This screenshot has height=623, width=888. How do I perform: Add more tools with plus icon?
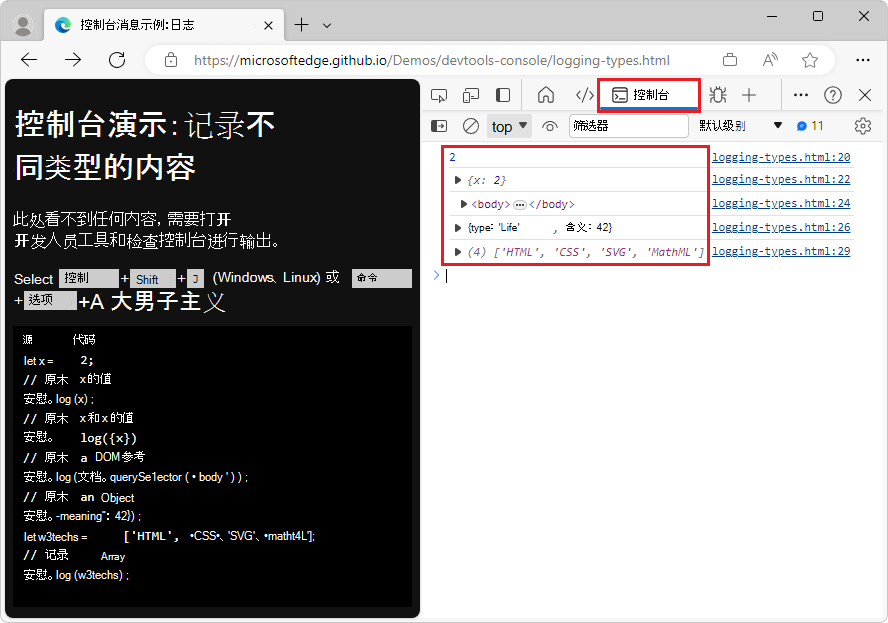point(749,95)
